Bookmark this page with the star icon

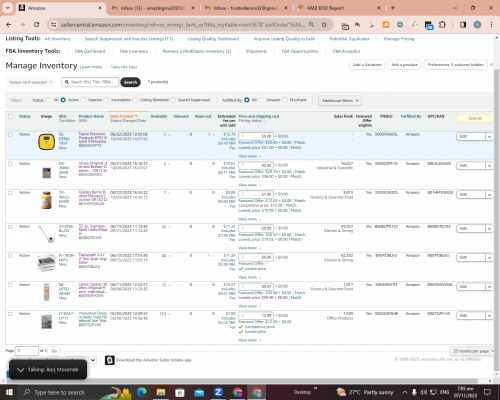click(x=324, y=25)
